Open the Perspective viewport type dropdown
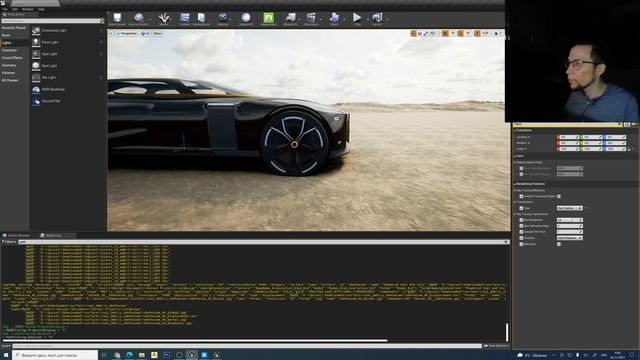Screen dimensions: 640x360 127,33
